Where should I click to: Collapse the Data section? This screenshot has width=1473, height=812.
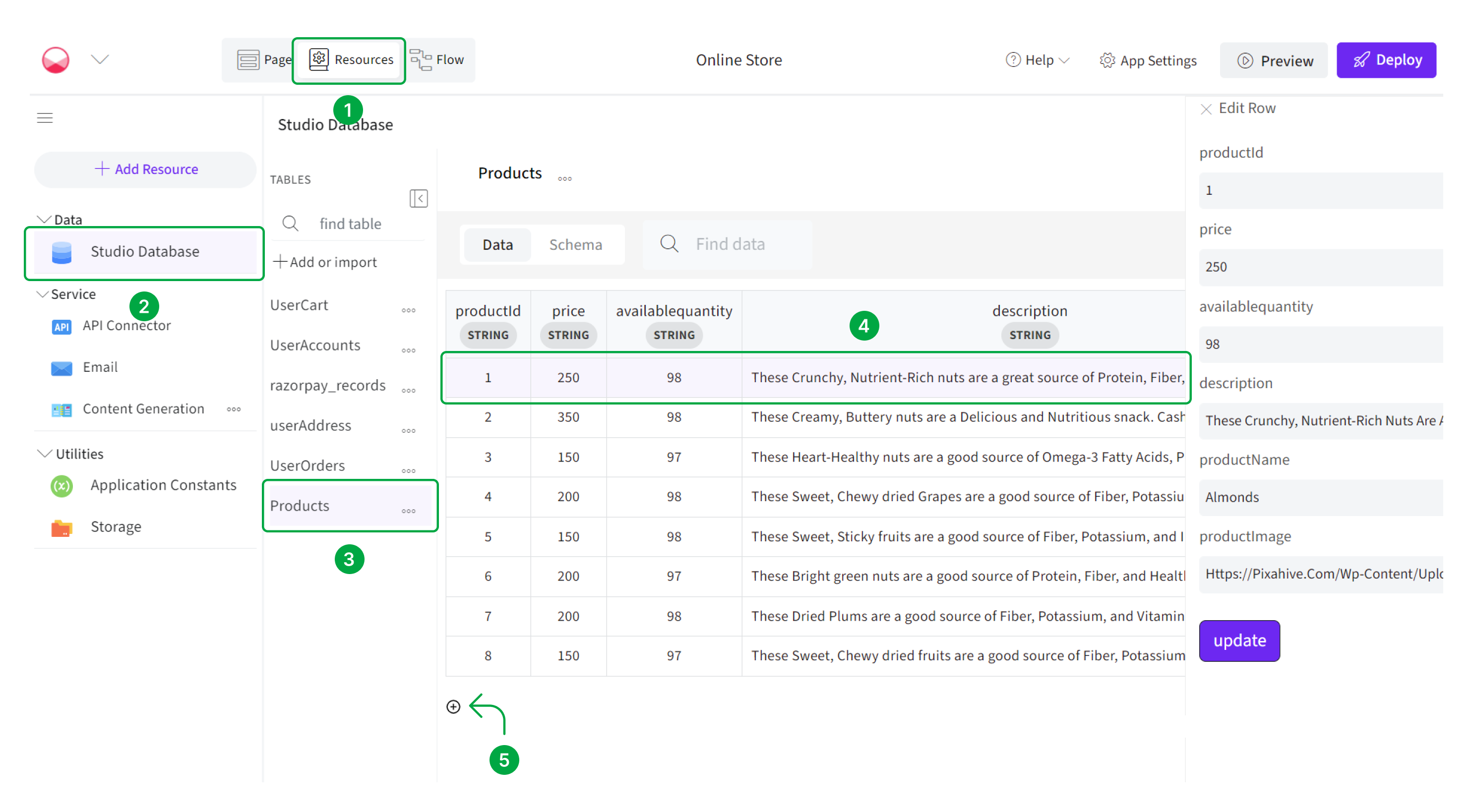tap(44, 220)
